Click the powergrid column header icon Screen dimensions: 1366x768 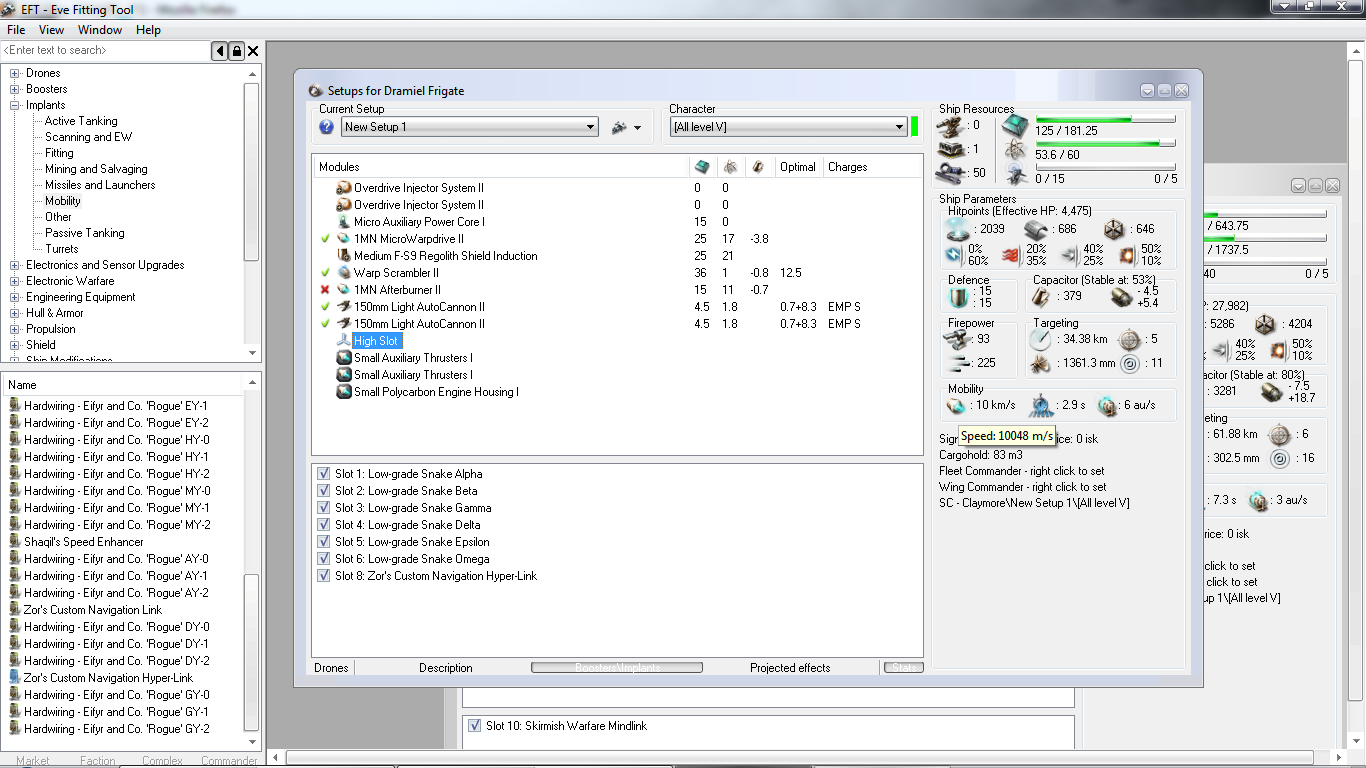(730, 167)
